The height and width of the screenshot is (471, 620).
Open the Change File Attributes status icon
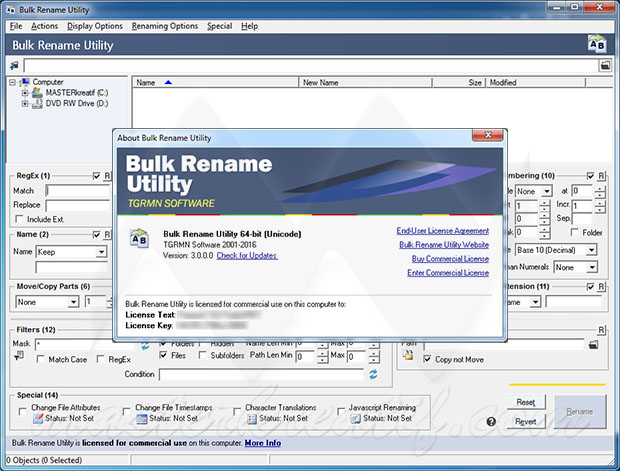click(38, 419)
